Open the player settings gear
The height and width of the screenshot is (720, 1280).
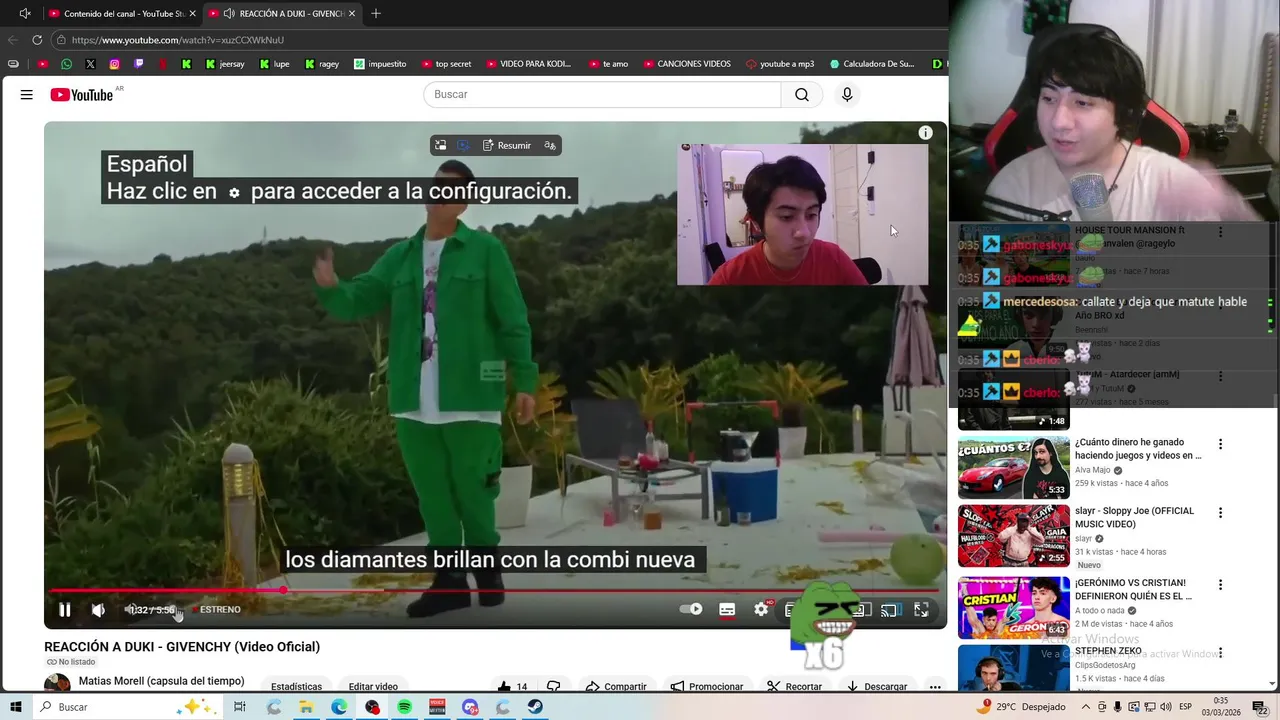click(x=761, y=609)
